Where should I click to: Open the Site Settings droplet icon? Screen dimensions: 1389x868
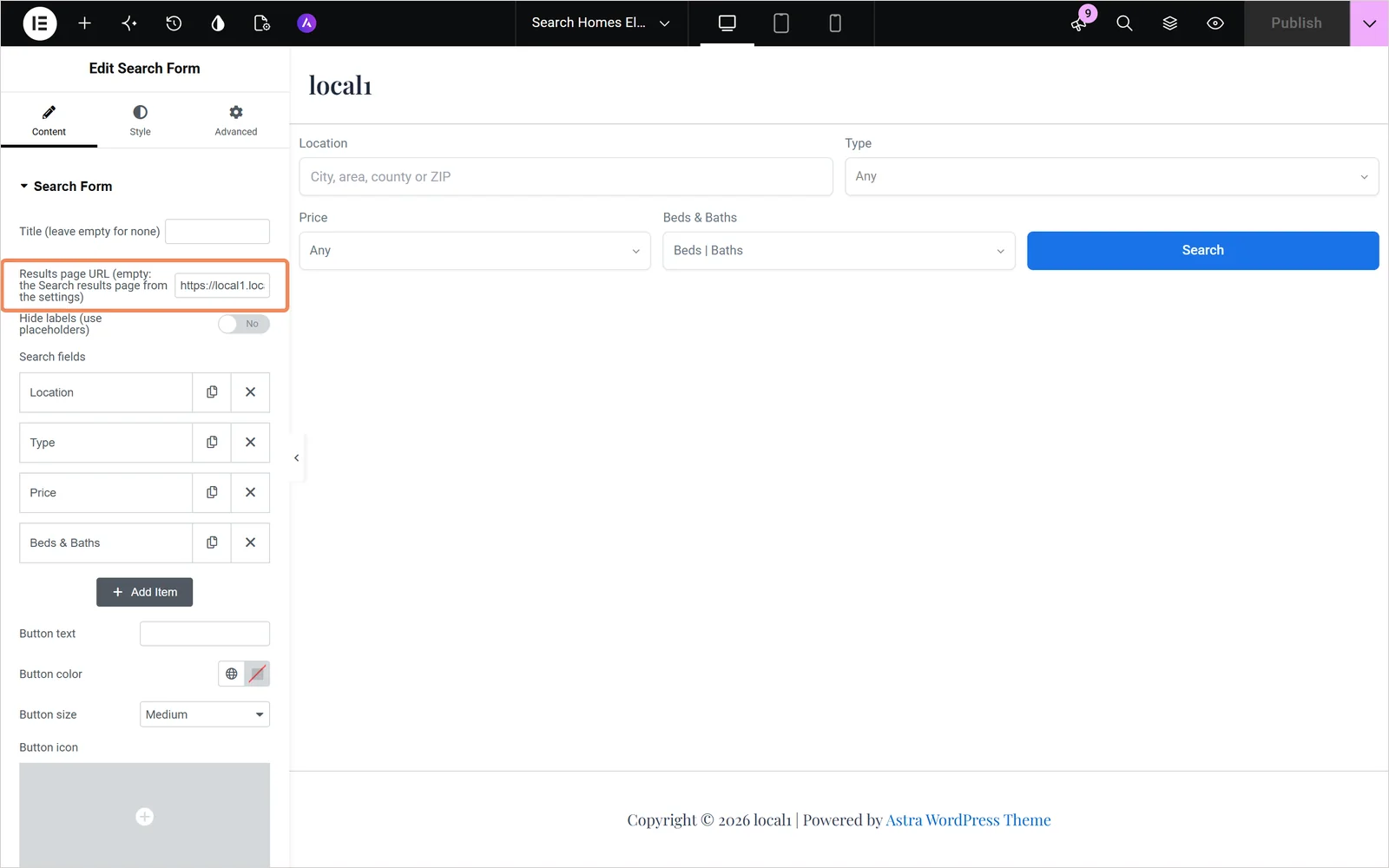click(x=218, y=23)
